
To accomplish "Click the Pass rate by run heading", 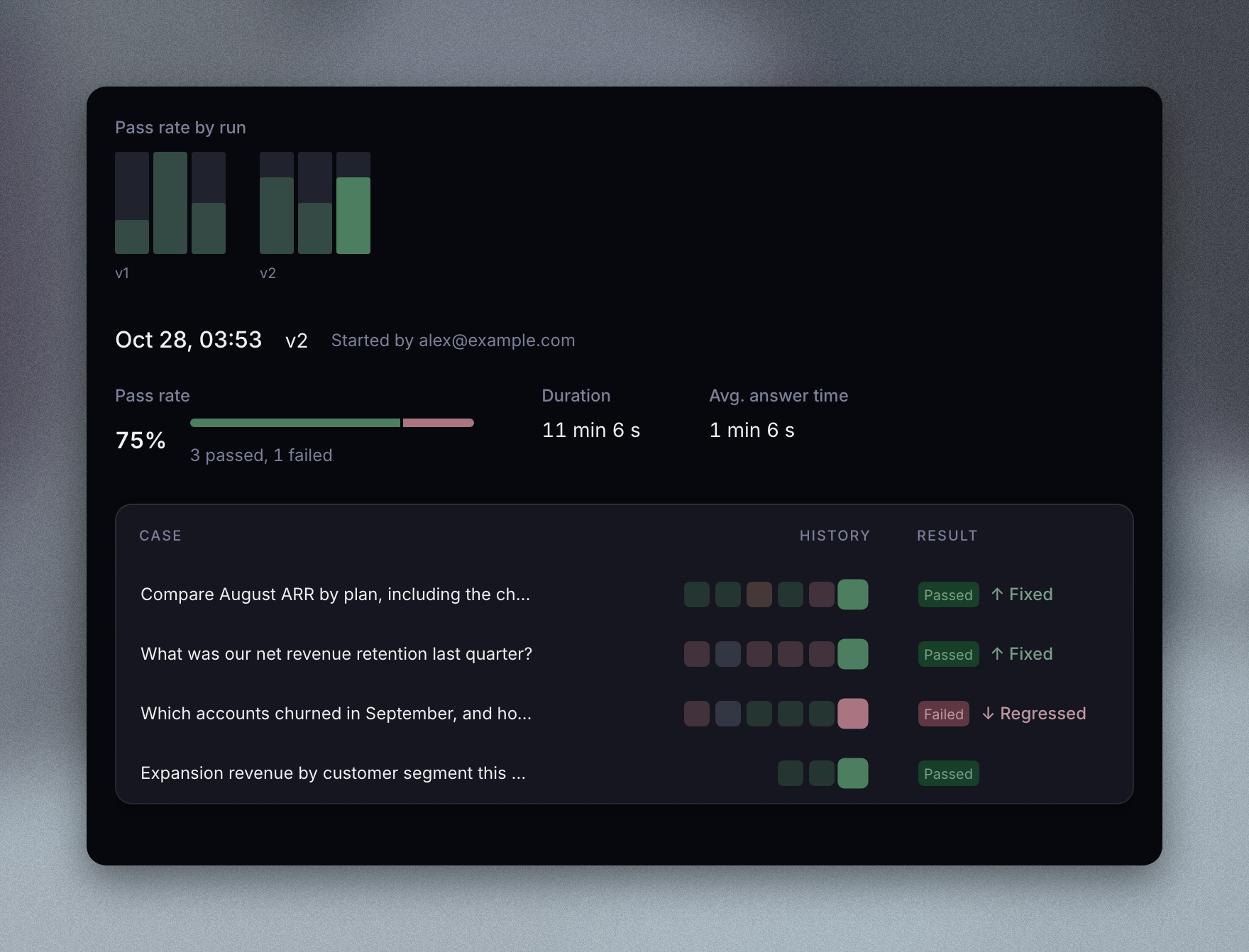I will pyautogui.click(x=180, y=128).
